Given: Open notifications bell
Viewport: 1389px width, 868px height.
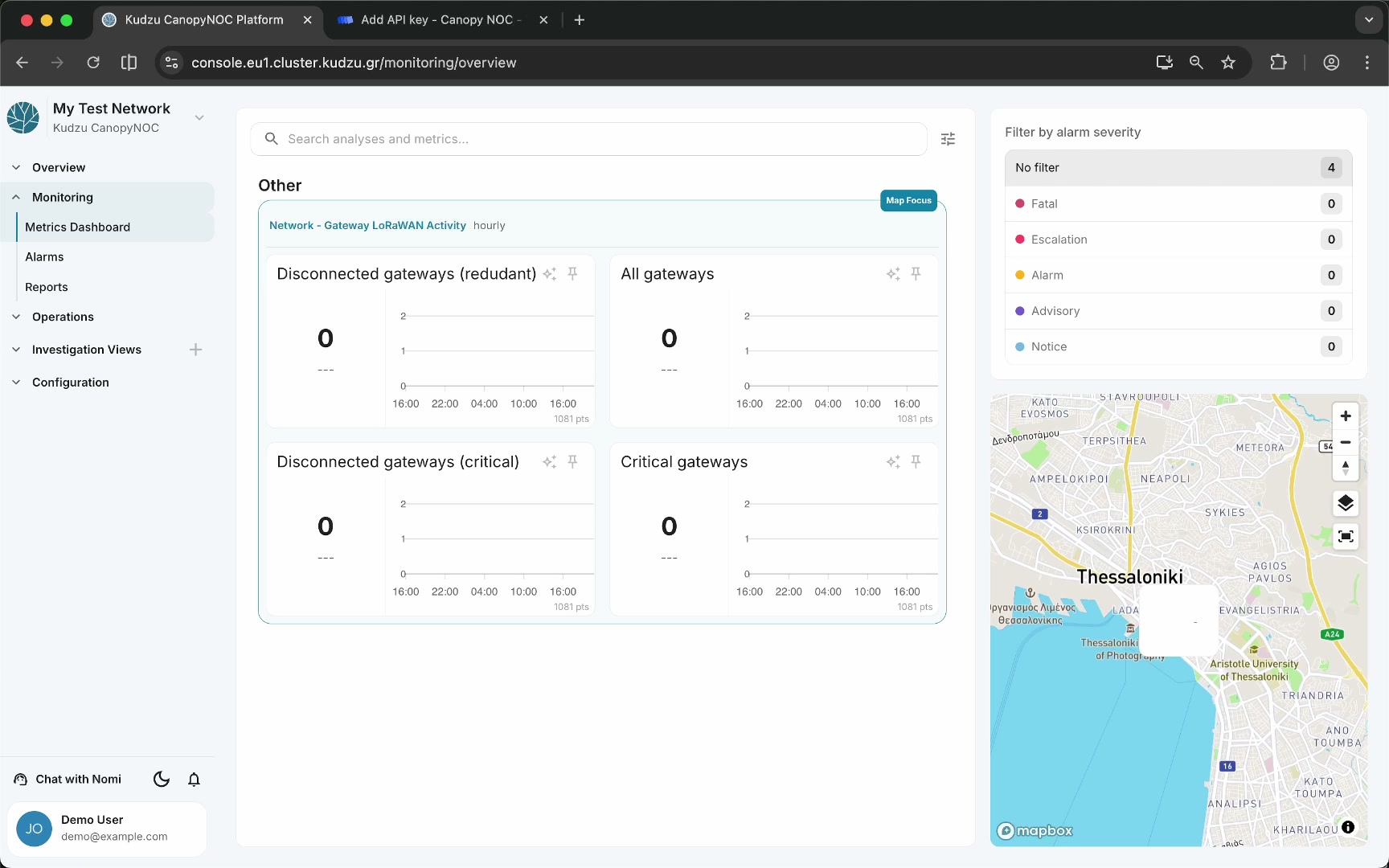Looking at the screenshot, I should (x=194, y=779).
